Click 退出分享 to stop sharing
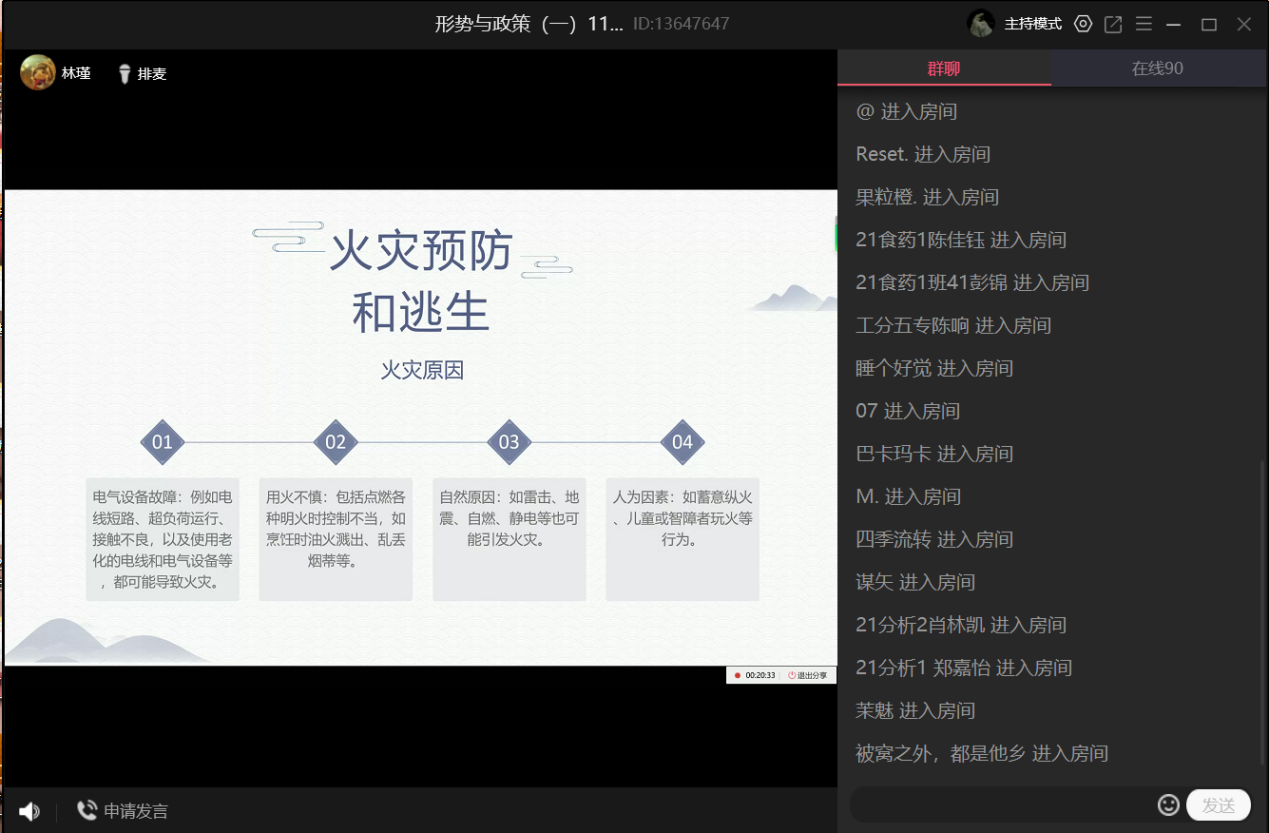The image size is (1269, 833). (808, 675)
